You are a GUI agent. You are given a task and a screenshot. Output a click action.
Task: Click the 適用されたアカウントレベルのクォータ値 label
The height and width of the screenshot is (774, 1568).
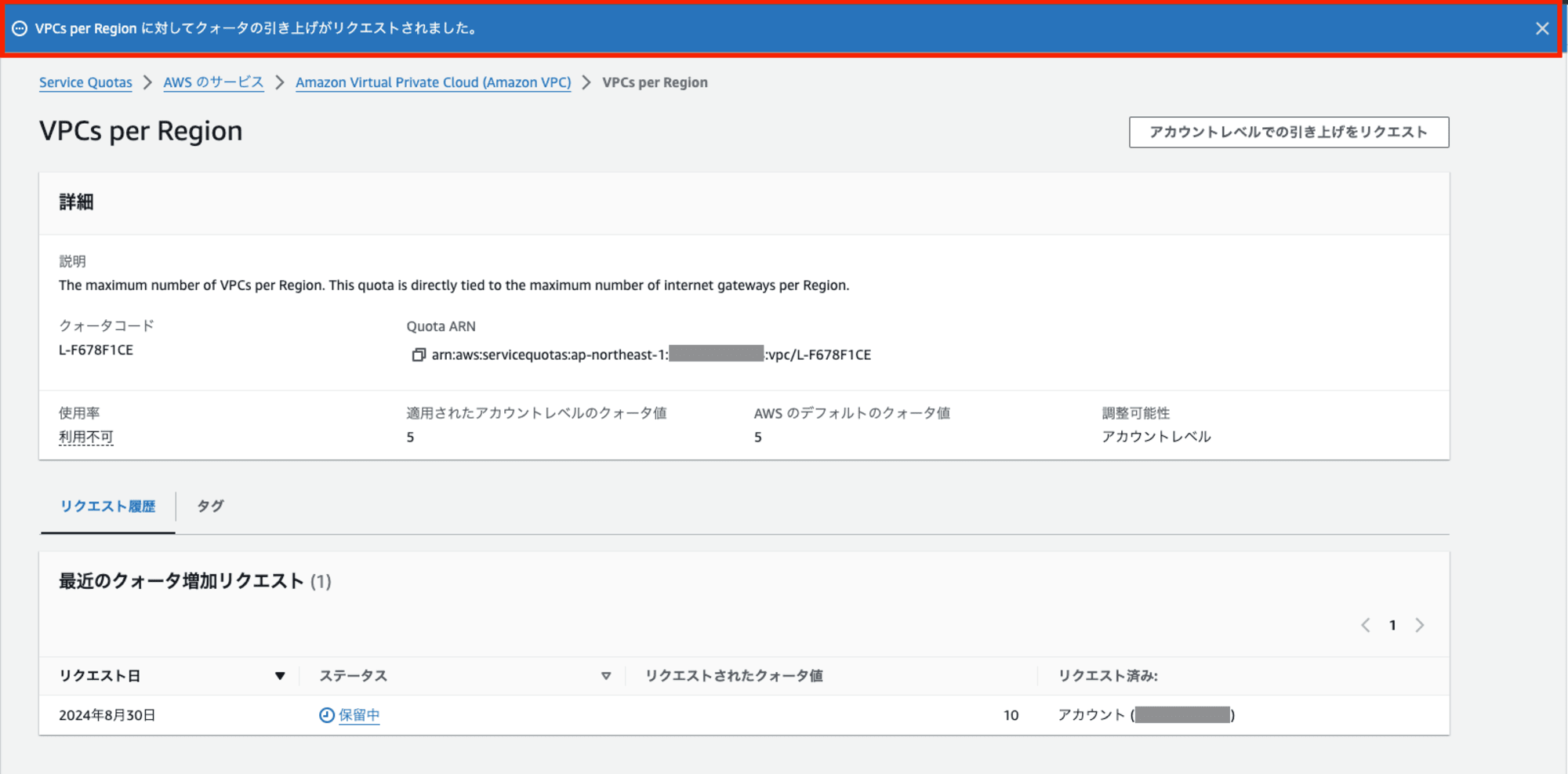coord(536,413)
